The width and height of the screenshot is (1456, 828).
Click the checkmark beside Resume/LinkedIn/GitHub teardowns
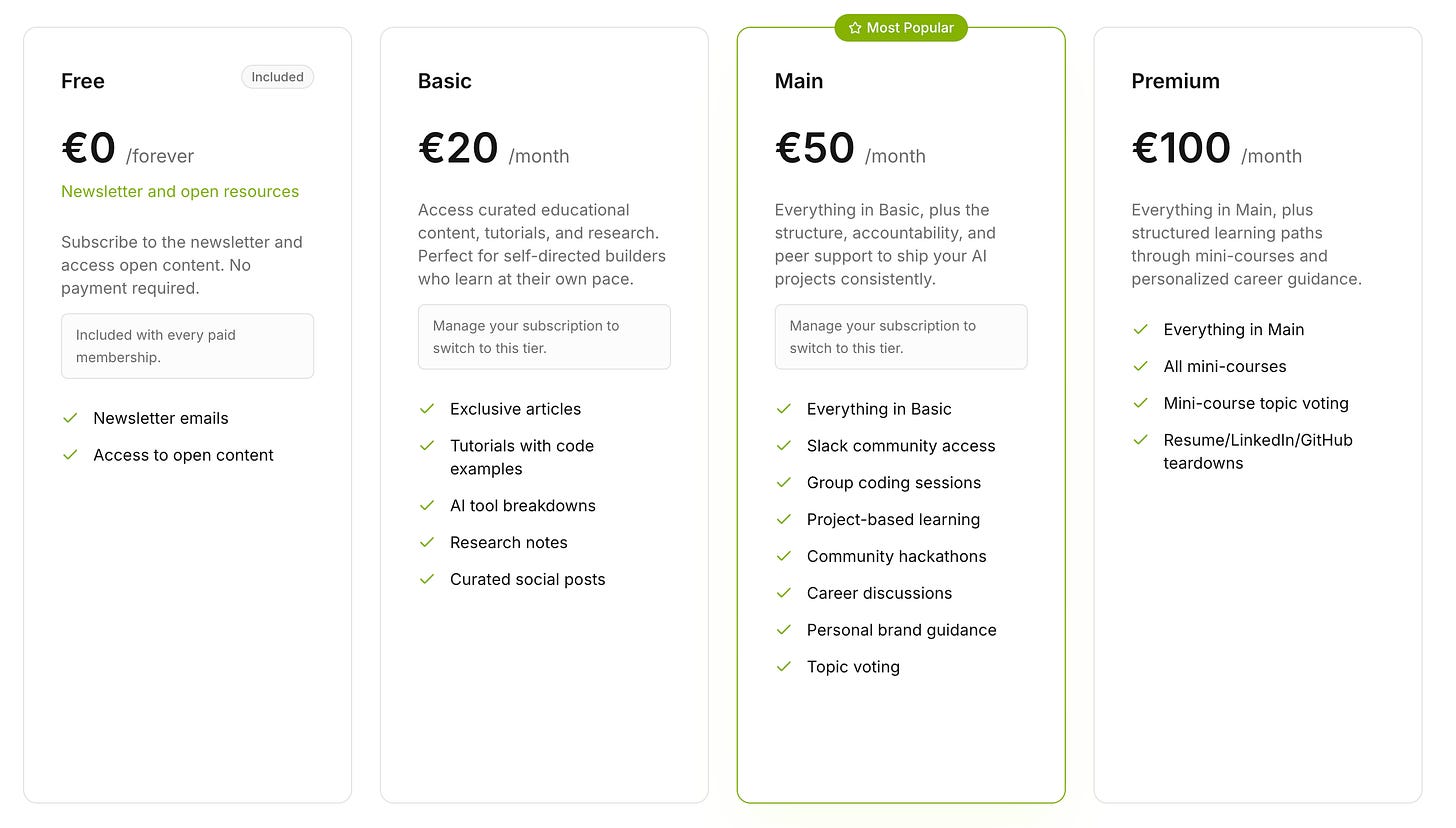pyautogui.click(x=1141, y=440)
